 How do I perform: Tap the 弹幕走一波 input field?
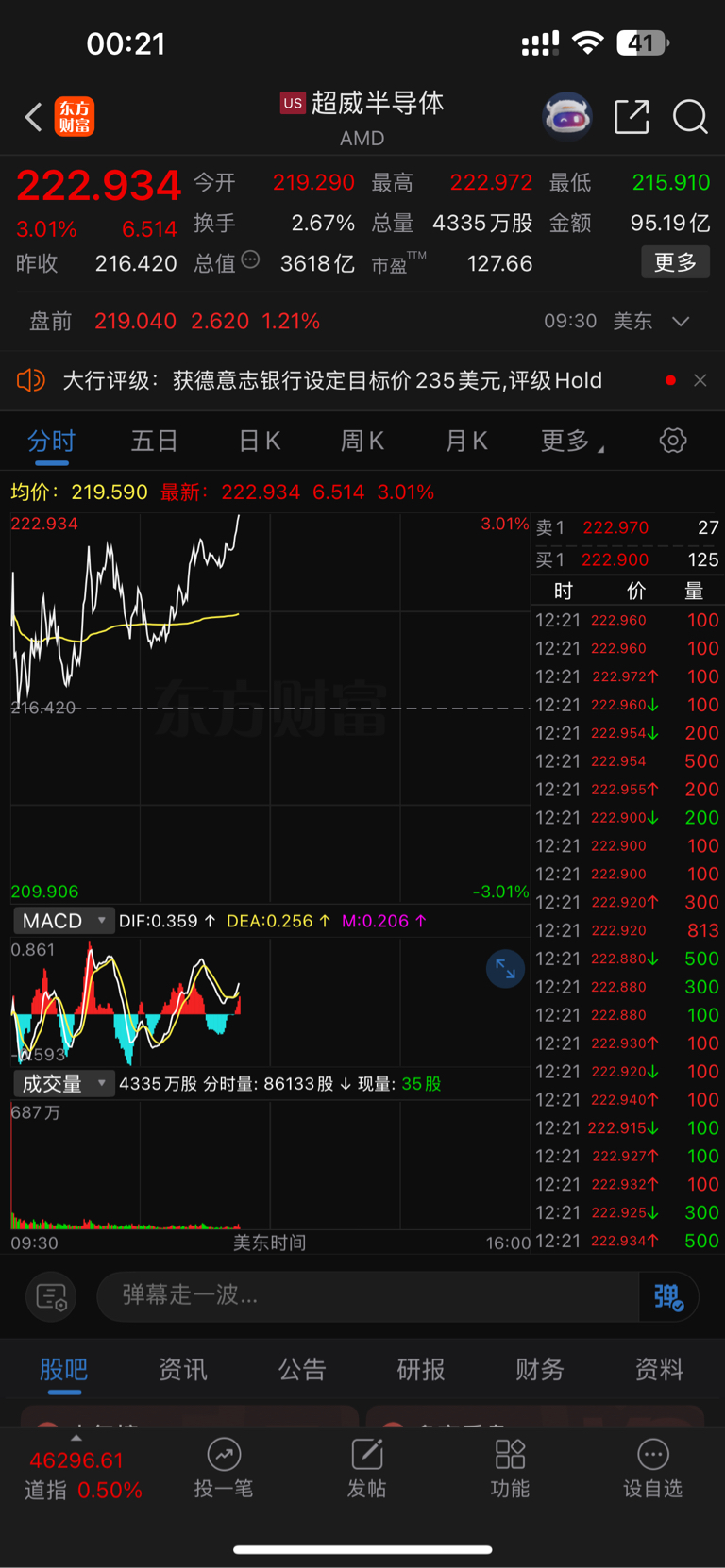(x=368, y=1296)
